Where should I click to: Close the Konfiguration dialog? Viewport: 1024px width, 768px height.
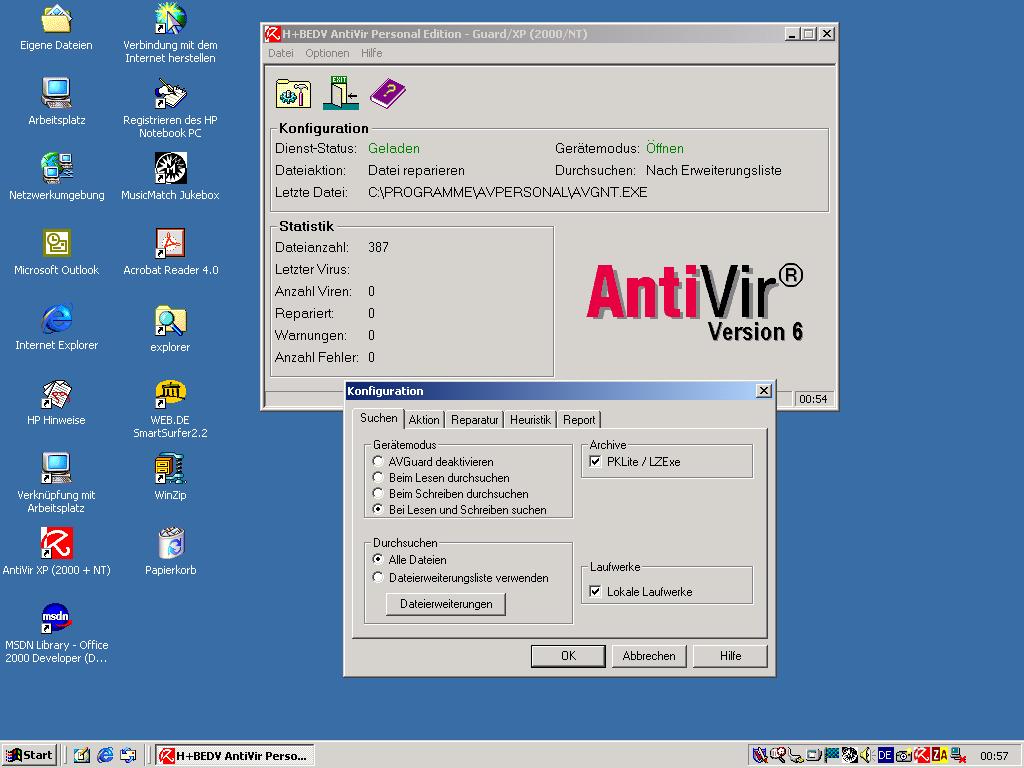pyautogui.click(x=763, y=391)
